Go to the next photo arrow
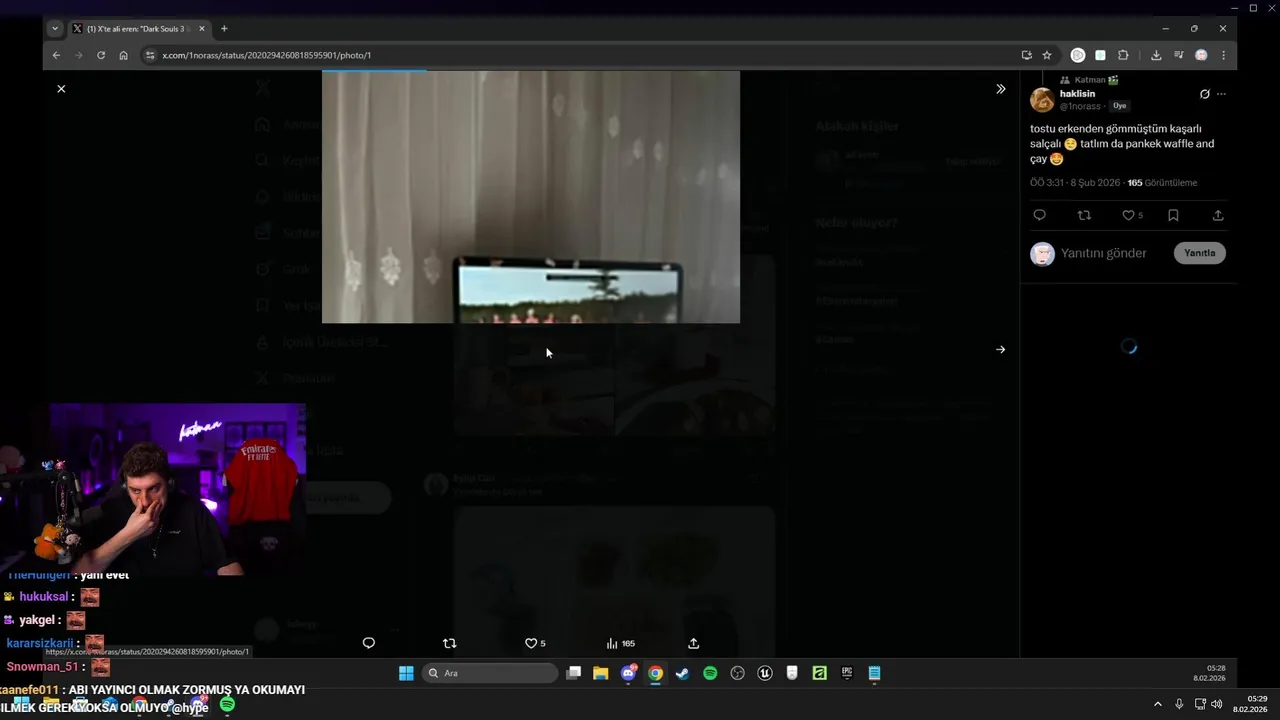This screenshot has height=720, width=1280. 1000,349
